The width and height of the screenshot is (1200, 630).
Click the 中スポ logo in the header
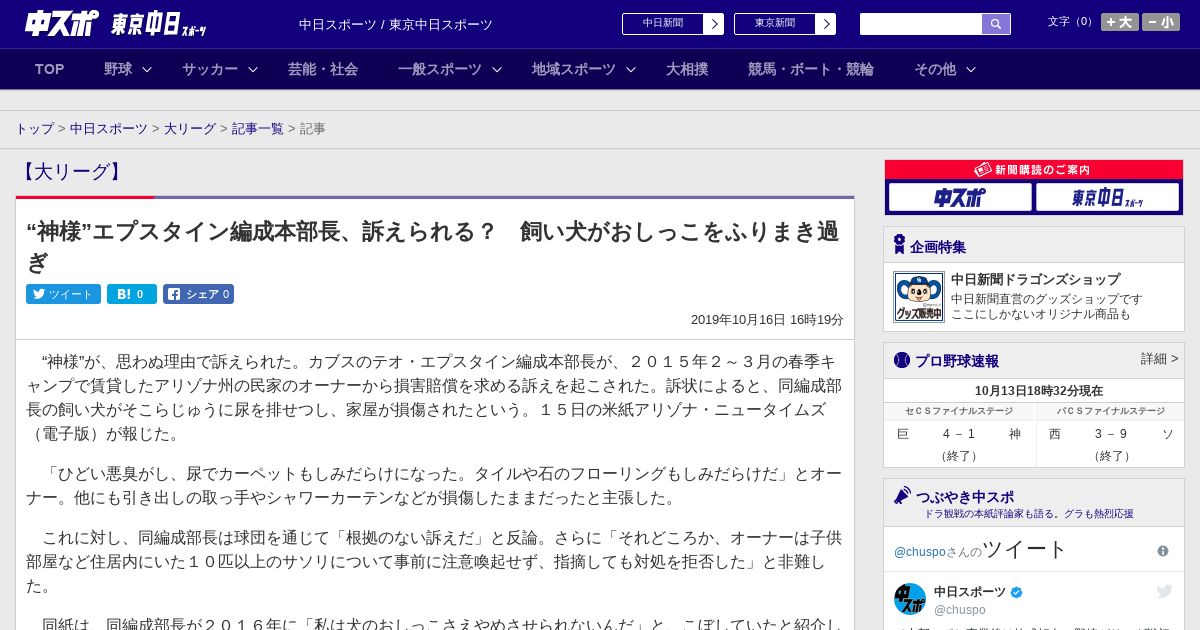coord(62,23)
